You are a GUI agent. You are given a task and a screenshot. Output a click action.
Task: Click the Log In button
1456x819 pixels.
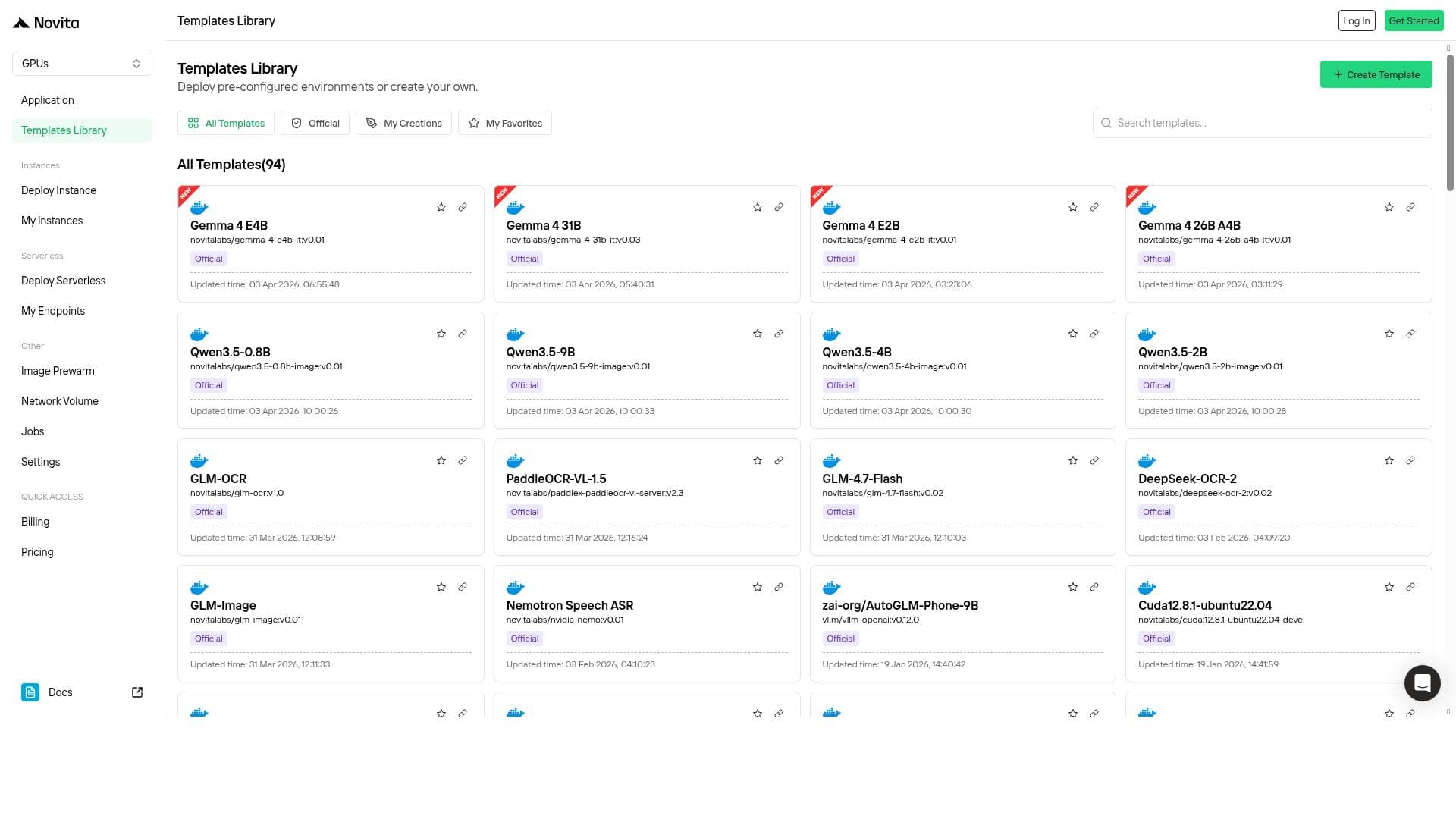pos(1356,20)
